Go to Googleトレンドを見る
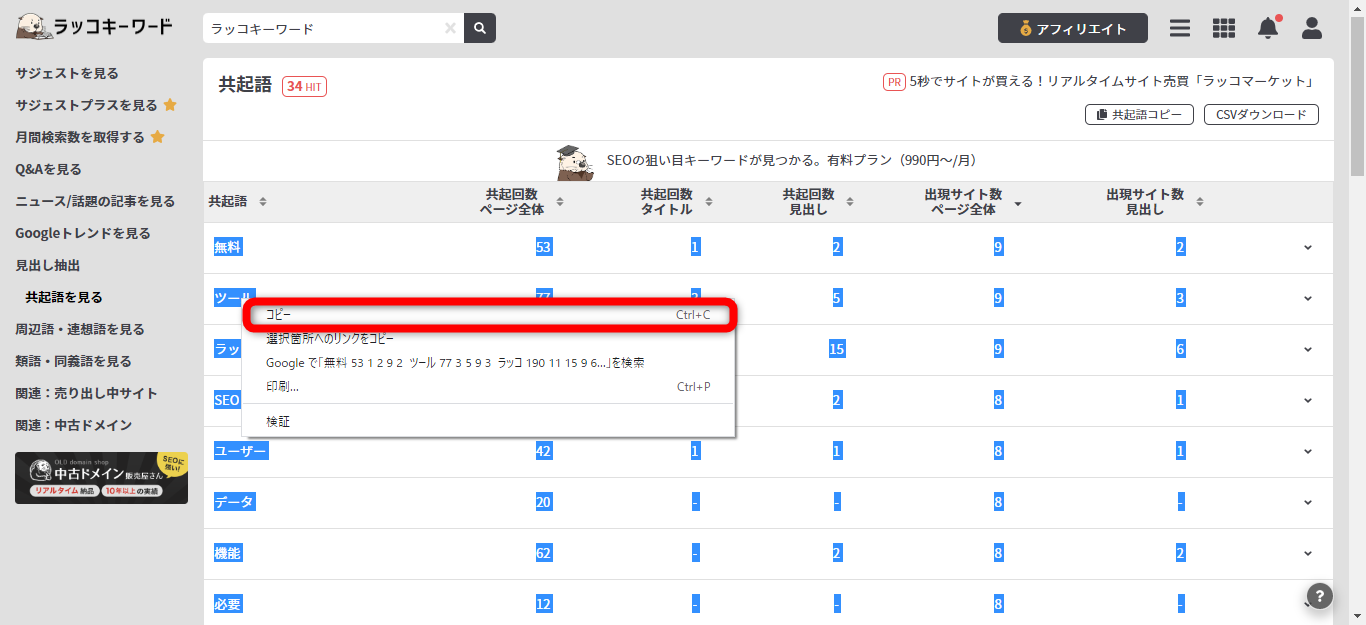Viewport: 1366px width, 625px height. tap(83, 233)
